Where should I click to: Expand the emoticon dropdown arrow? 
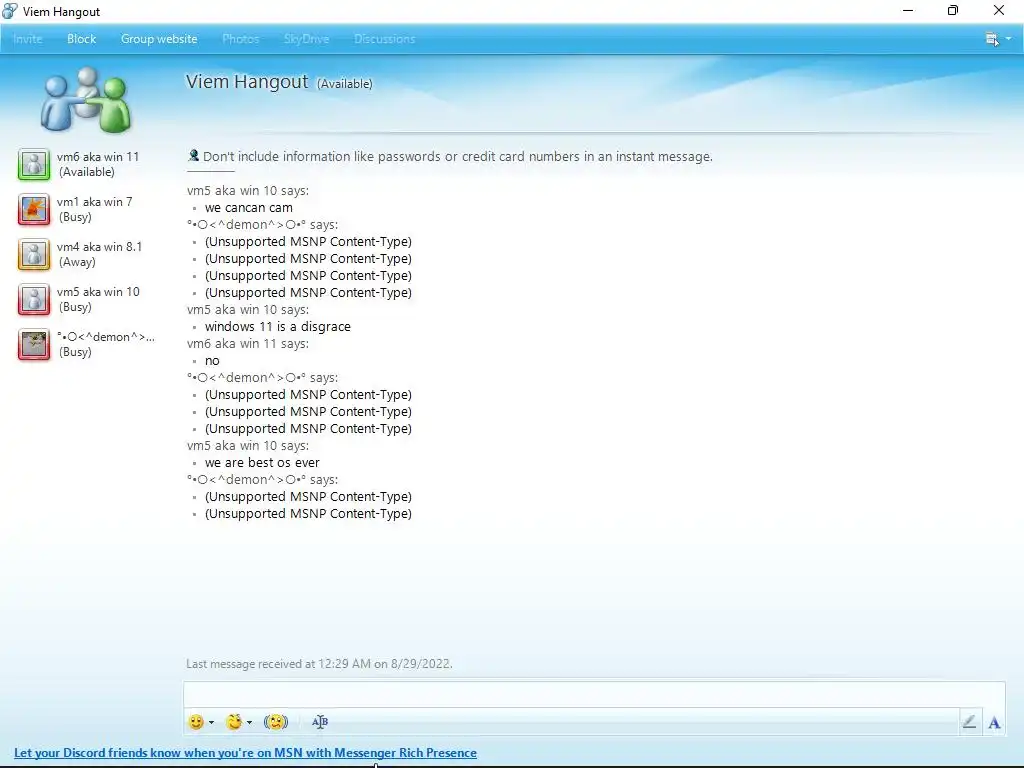(x=212, y=722)
